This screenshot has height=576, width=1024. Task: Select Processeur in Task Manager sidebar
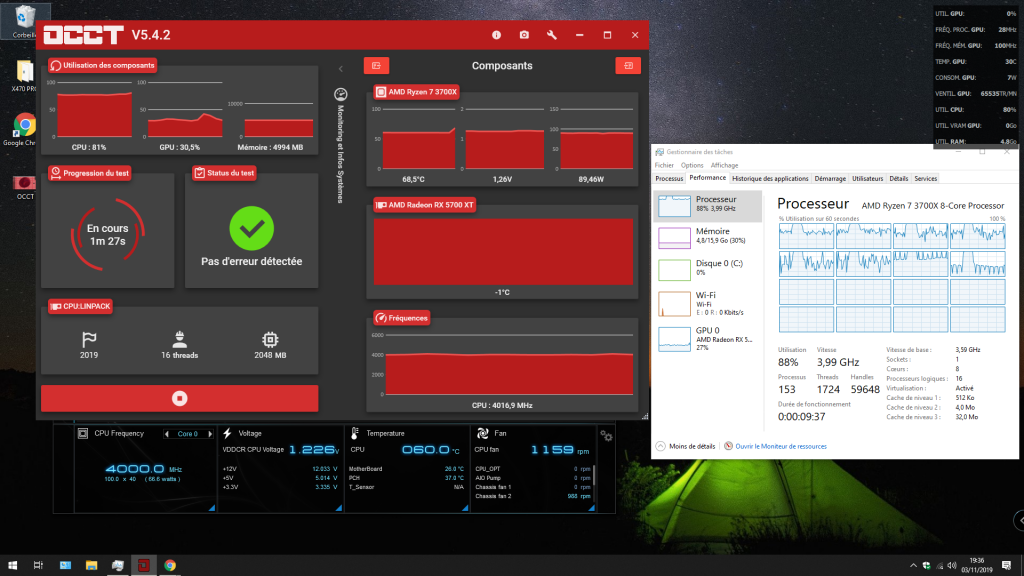click(708, 206)
